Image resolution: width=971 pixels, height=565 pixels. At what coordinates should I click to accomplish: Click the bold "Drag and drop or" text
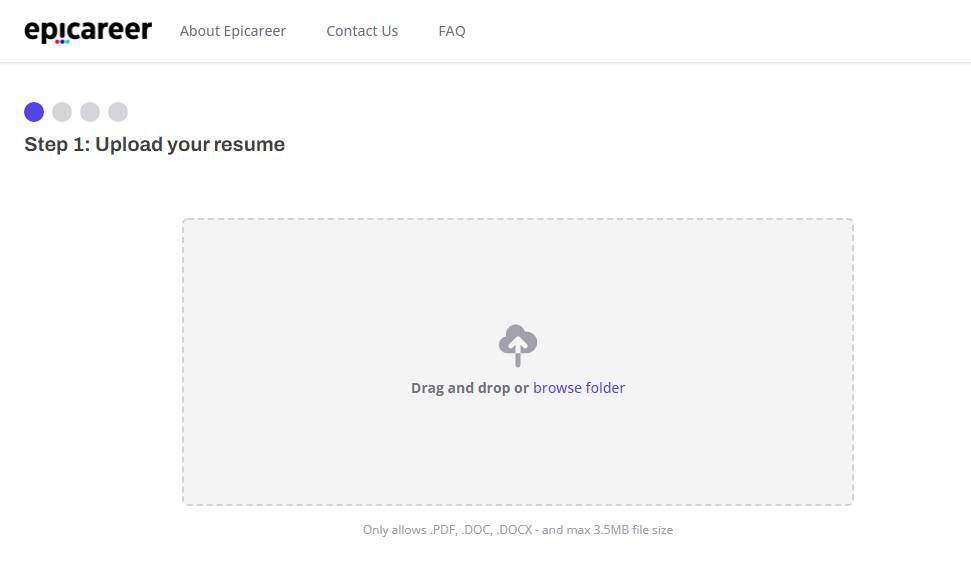pos(470,388)
